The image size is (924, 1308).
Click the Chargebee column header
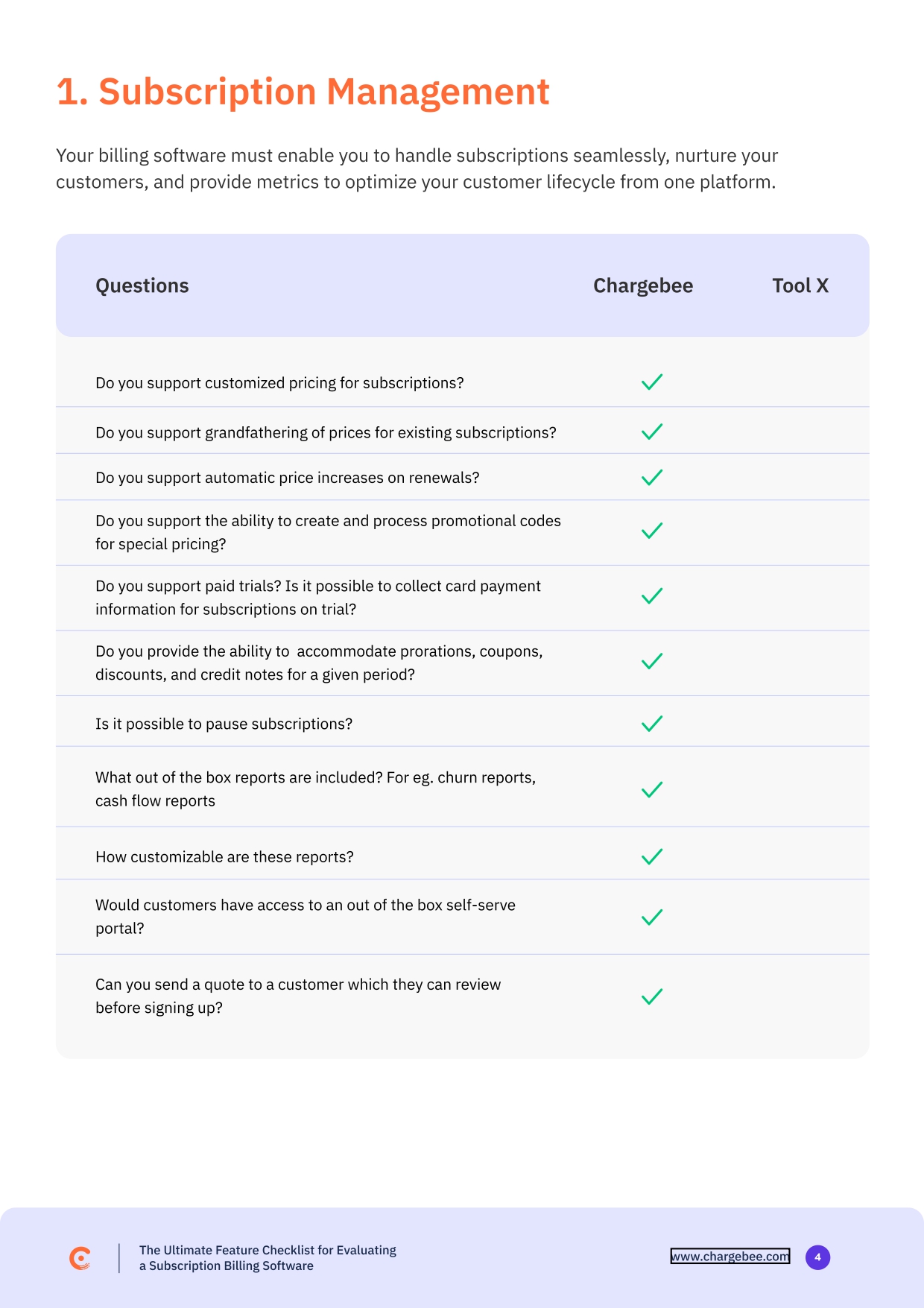click(x=643, y=286)
